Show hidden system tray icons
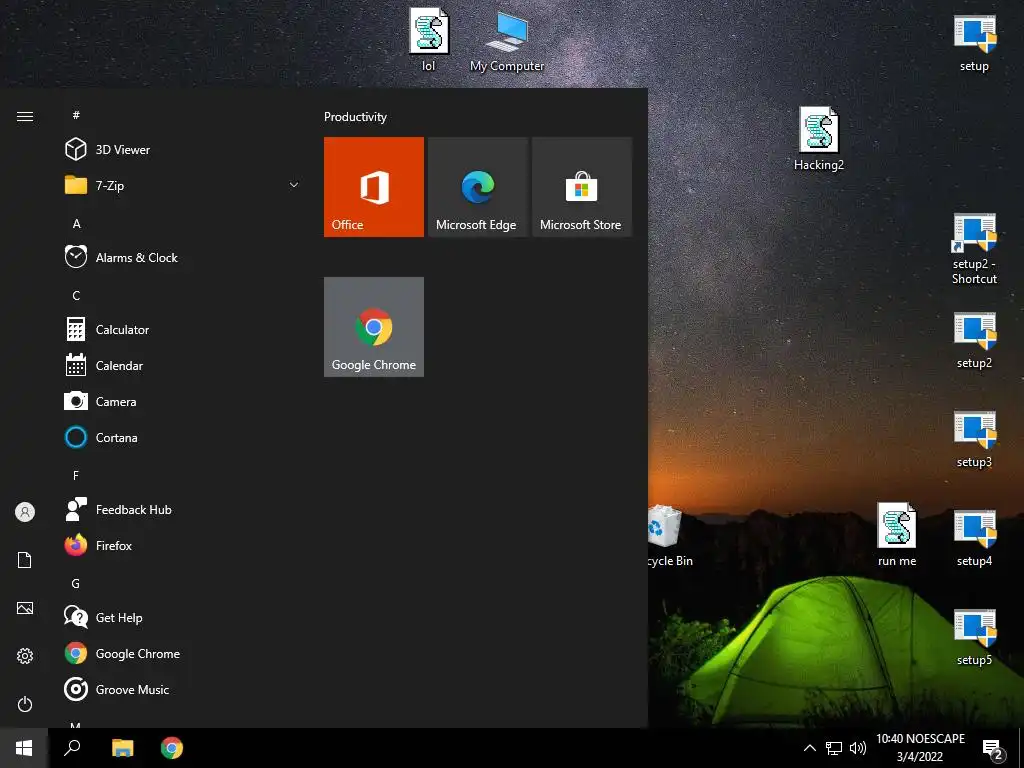The width and height of the screenshot is (1024, 768). (809, 748)
